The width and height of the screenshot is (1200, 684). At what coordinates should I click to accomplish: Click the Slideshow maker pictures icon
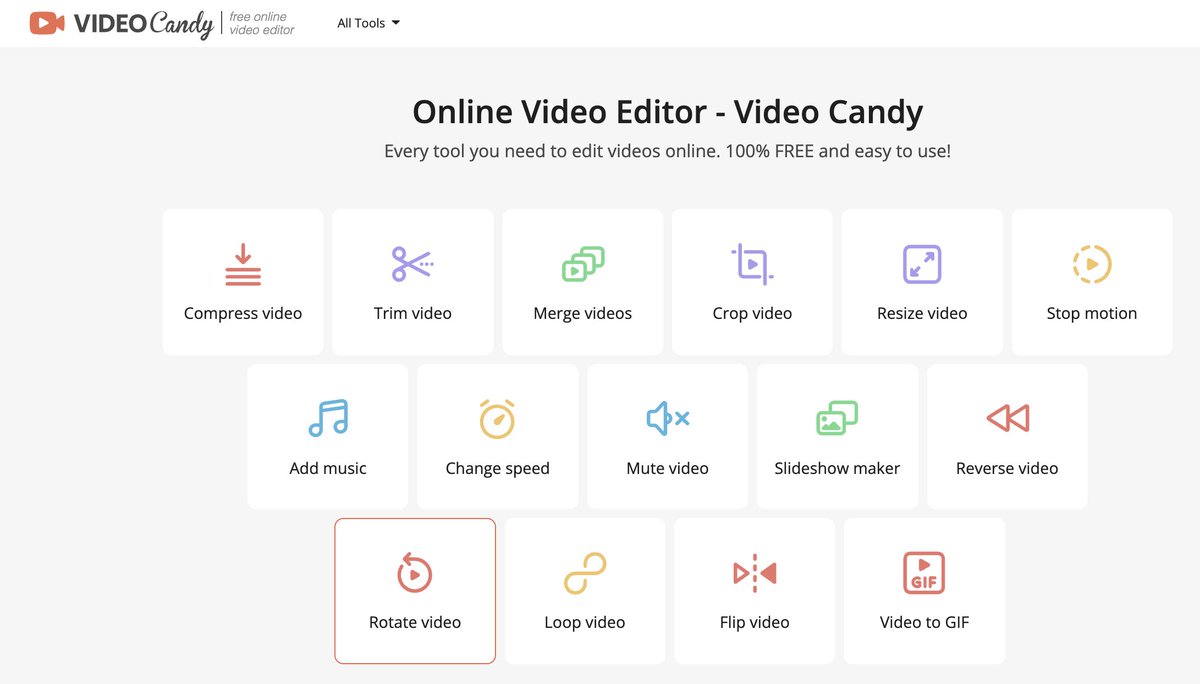837,418
